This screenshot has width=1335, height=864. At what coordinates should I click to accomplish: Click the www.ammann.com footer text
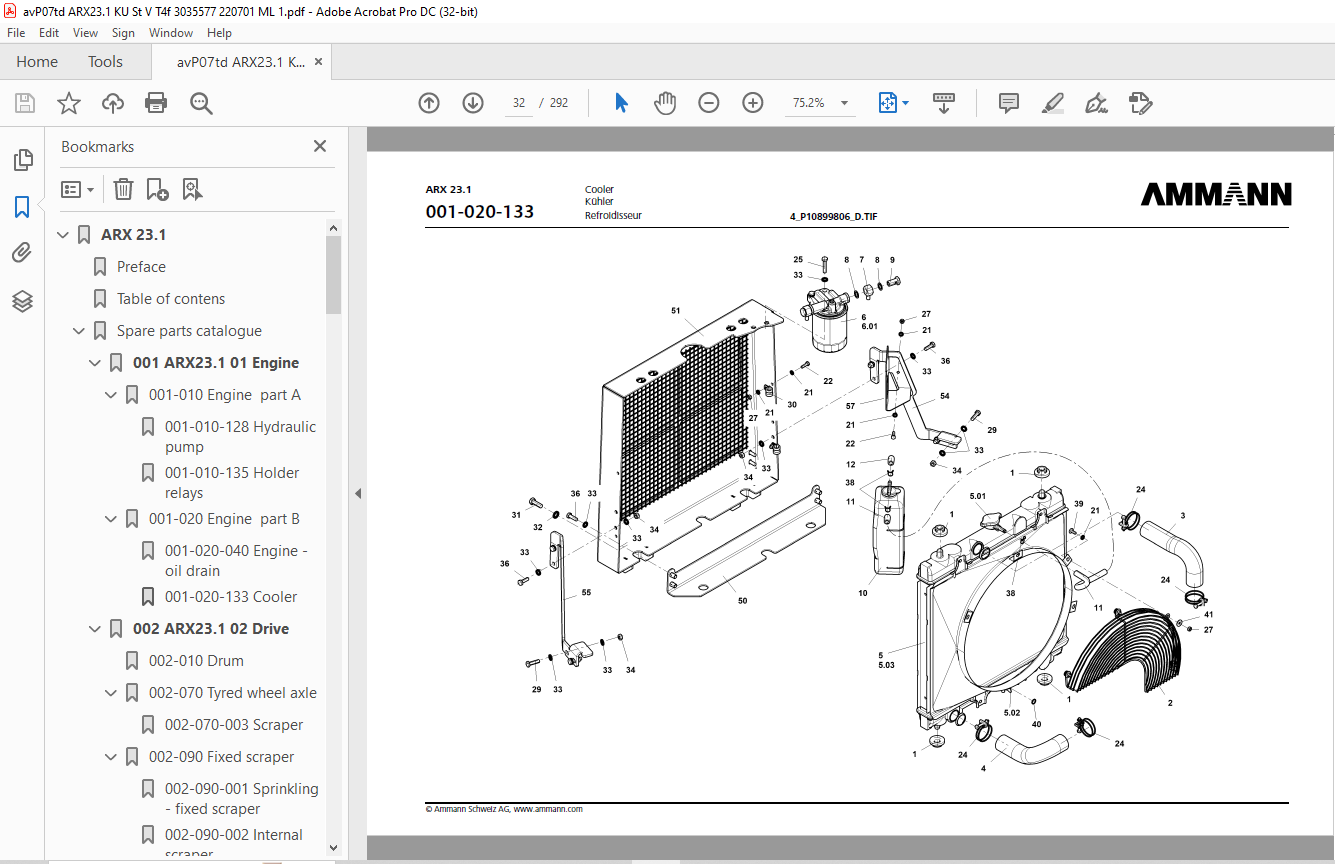pyautogui.click(x=548, y=809)
